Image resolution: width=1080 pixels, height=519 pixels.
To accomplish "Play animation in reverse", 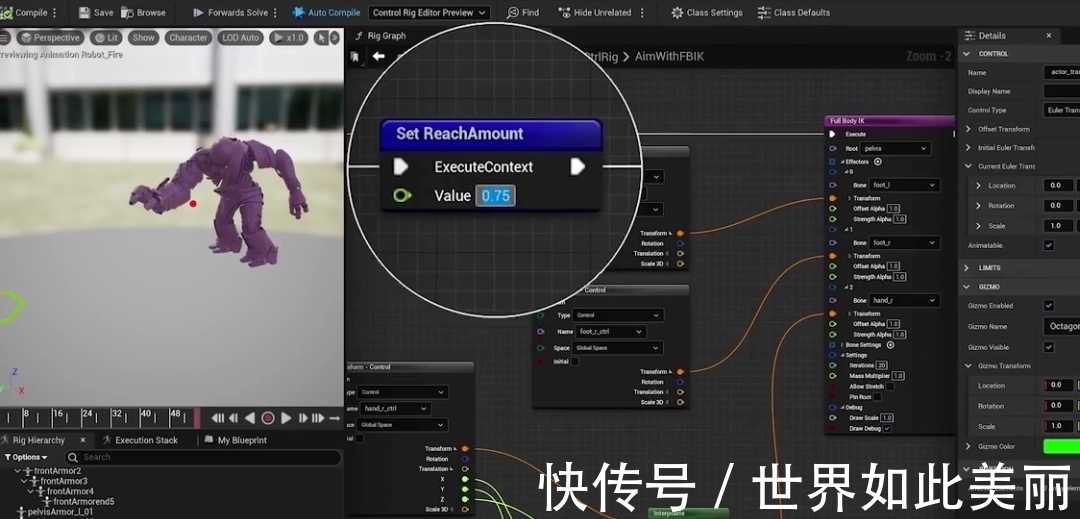I will coord(250,418).
